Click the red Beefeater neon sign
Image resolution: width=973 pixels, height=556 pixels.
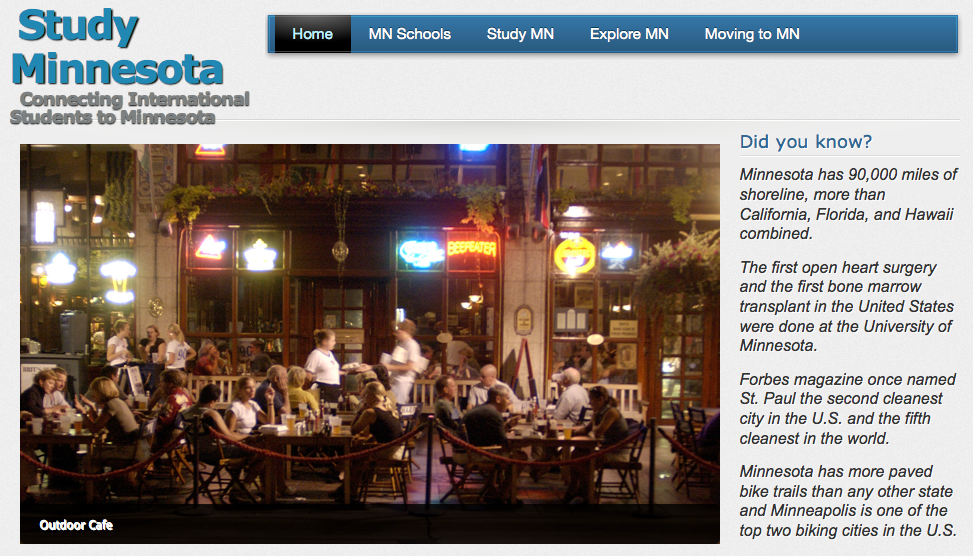(x=472, y=249)
